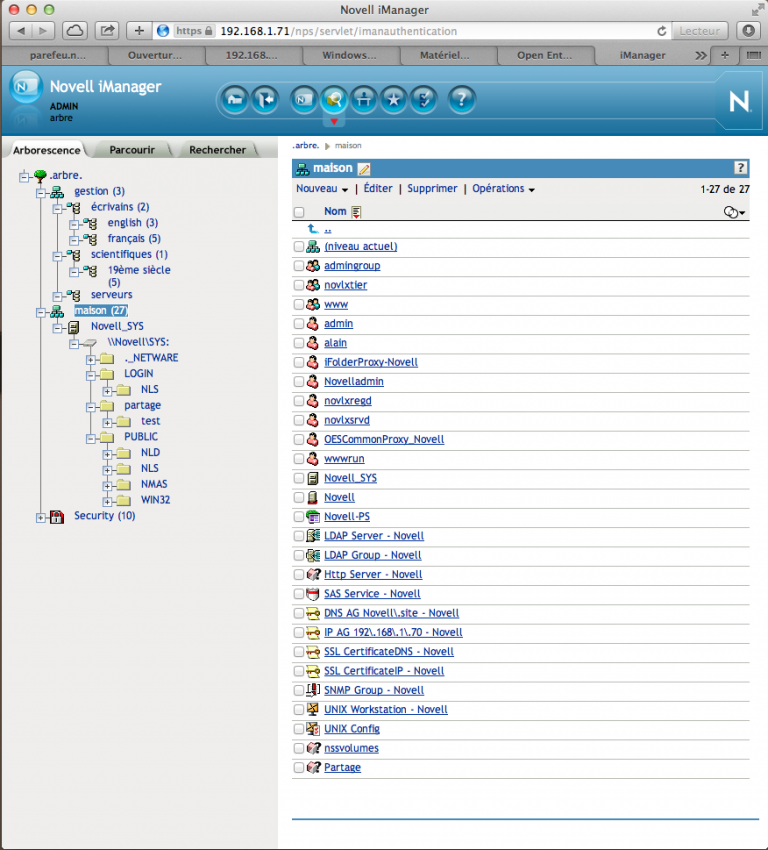Tick the checkbox for admingroup
The image size is (768, 850).
(x=299, y=266)
